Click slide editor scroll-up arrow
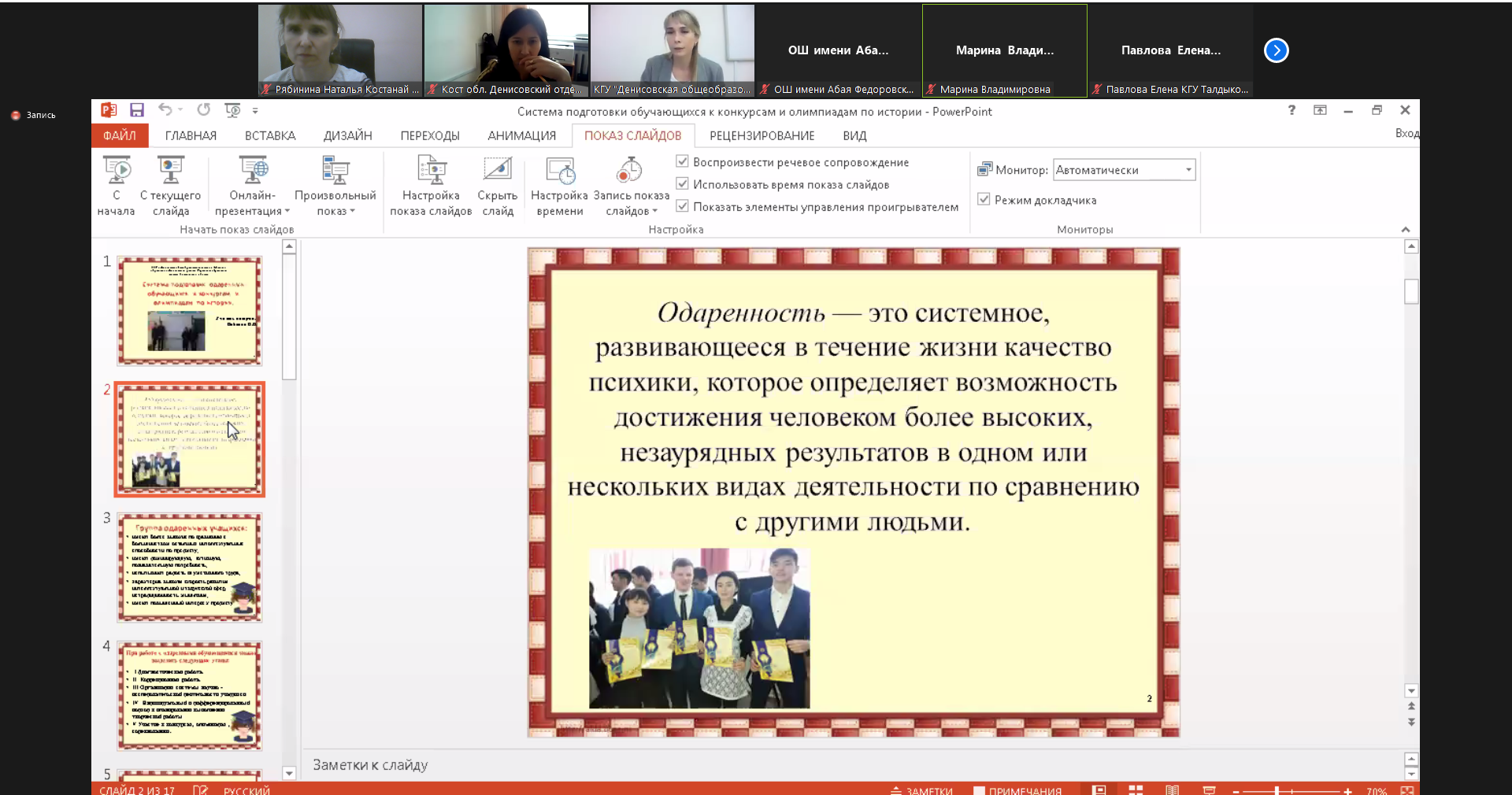 coord(1411,246)
